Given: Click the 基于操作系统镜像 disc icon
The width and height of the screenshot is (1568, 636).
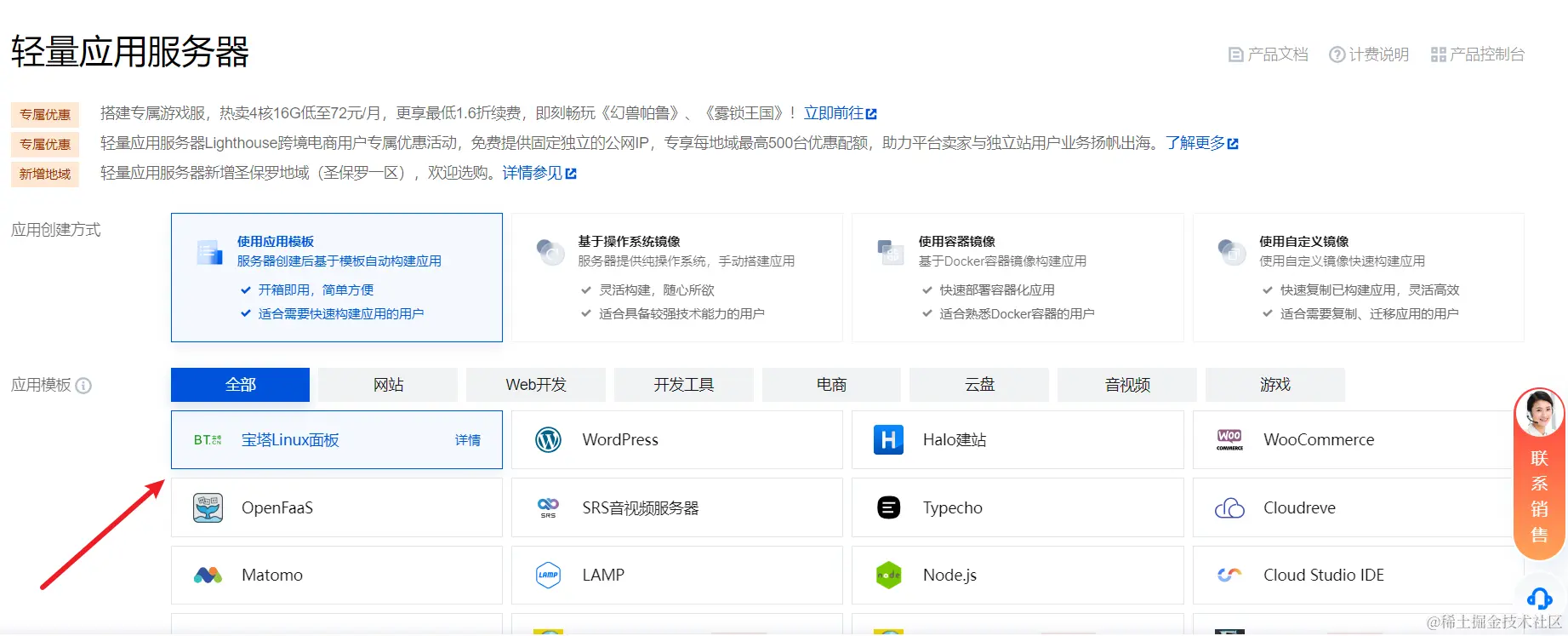Looking at the screenshot, I should (x=550, y=252).
